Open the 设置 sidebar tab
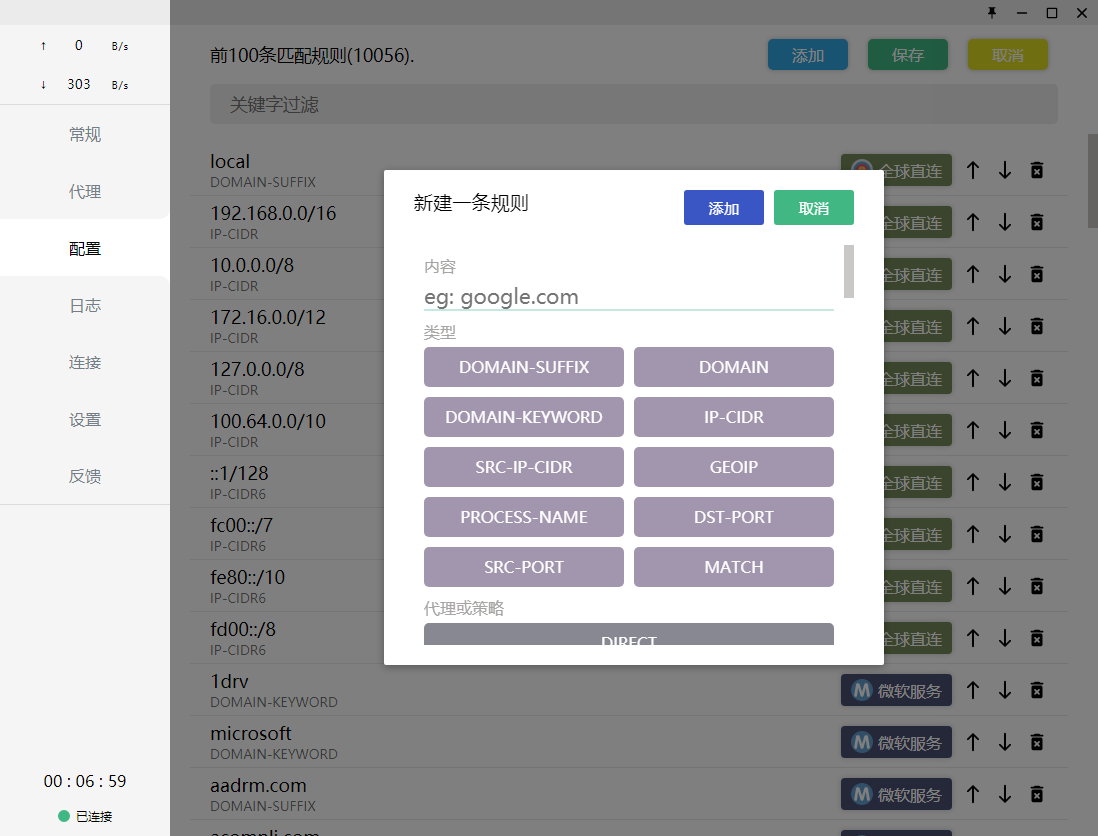This screenshot has height=836, width=1098. (x=85, y=419)
